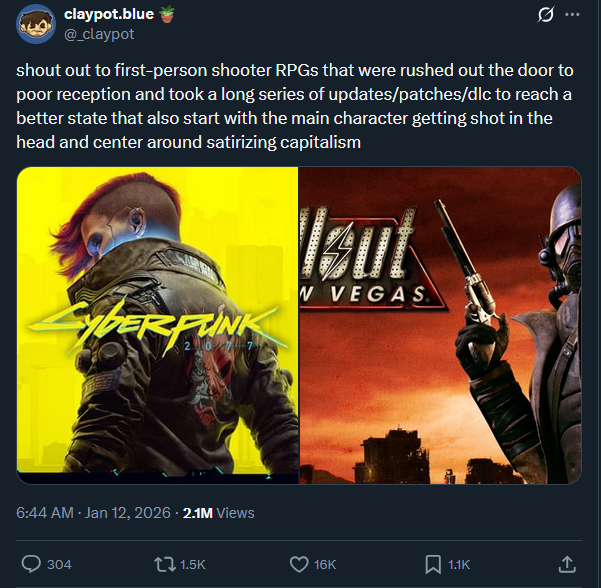Screen dimensions: 601x588
Task: Open the reply comment icon
Action: [31, 564]
